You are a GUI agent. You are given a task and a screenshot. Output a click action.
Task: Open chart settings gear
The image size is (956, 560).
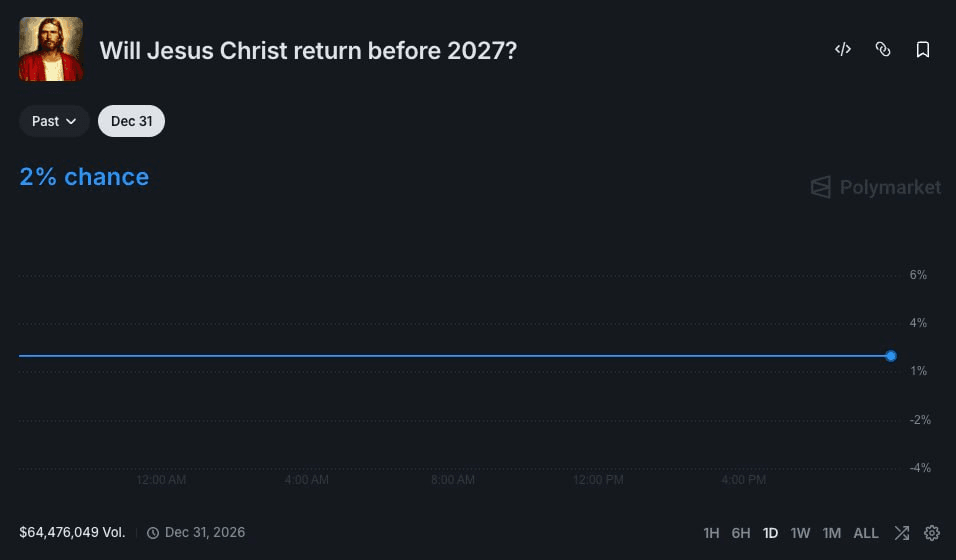tap(932, 533)
